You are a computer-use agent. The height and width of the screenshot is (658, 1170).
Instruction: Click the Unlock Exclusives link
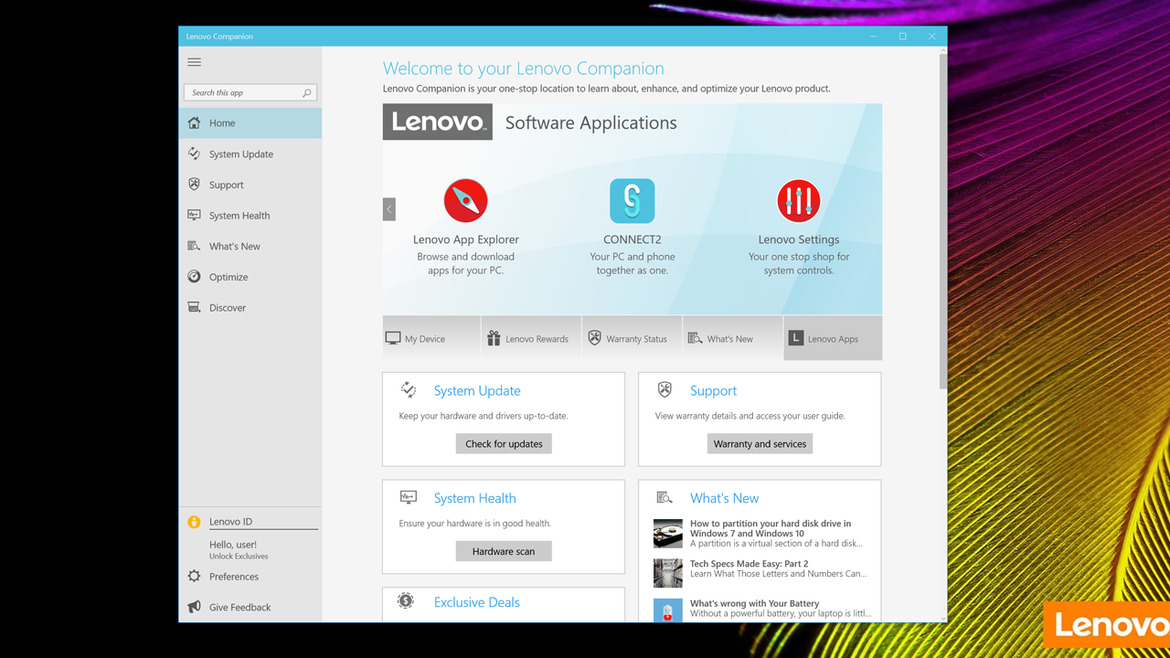pos(238,557)
